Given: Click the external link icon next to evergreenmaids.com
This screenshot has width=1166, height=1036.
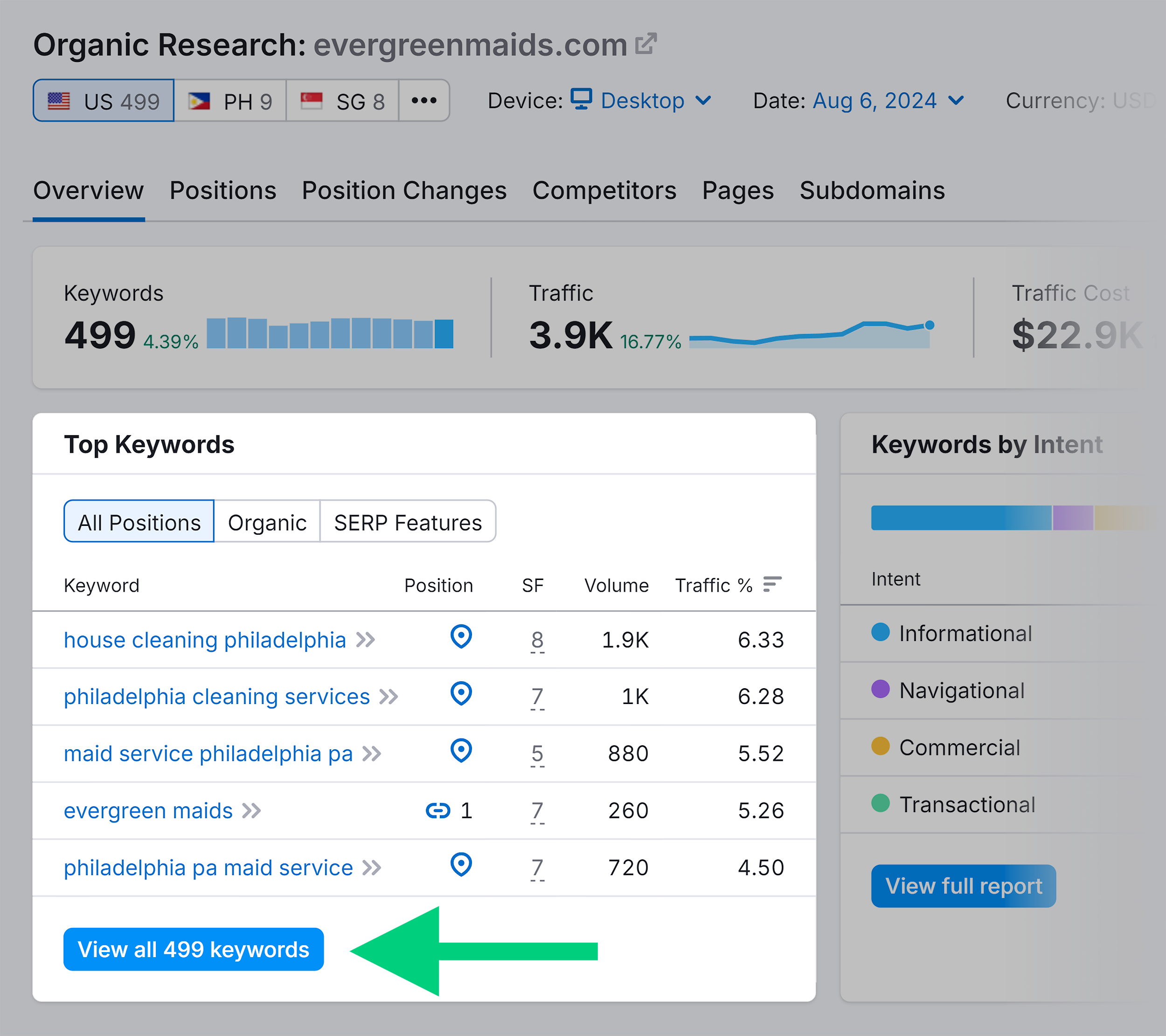Looking at the screenshot, I should point(645,43).
